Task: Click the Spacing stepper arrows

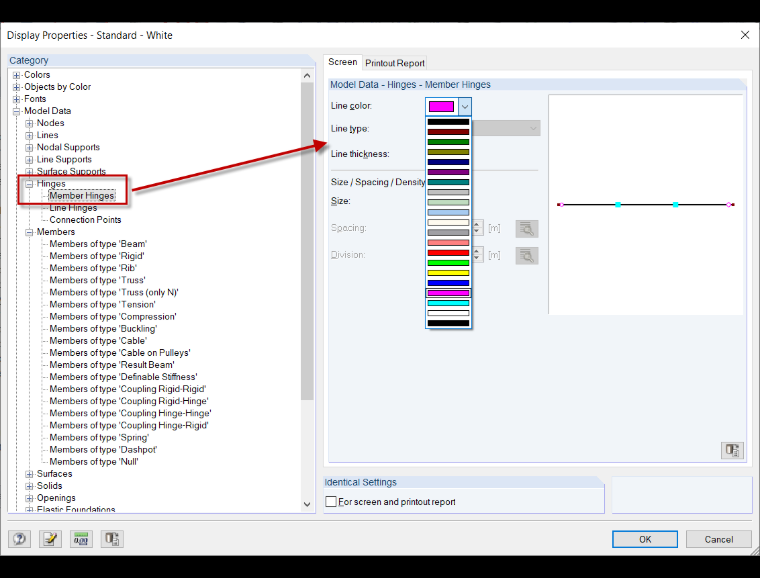Action: click(x=477, y=228)
